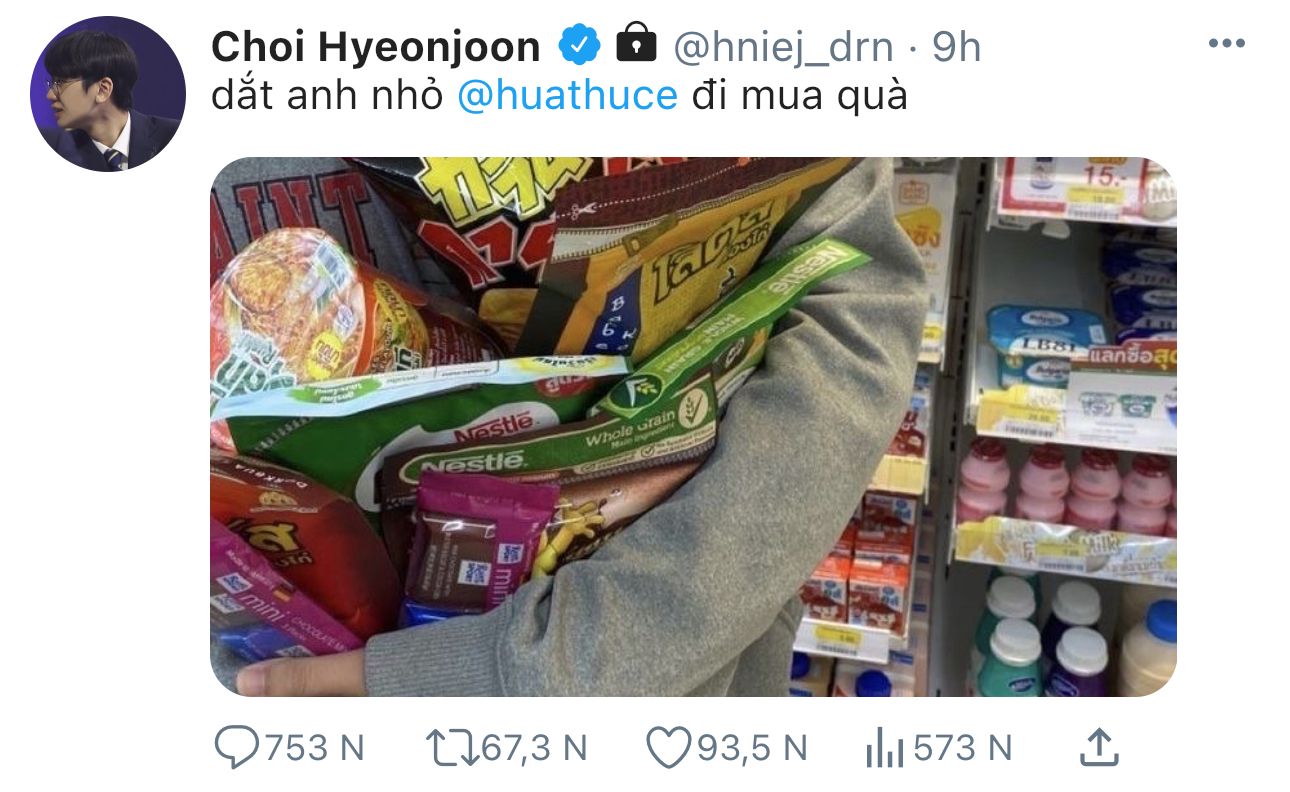Click the words "đi mua quà" in tweet
This screenshot has width=1290, height=792.
click(x=800, y=96)
